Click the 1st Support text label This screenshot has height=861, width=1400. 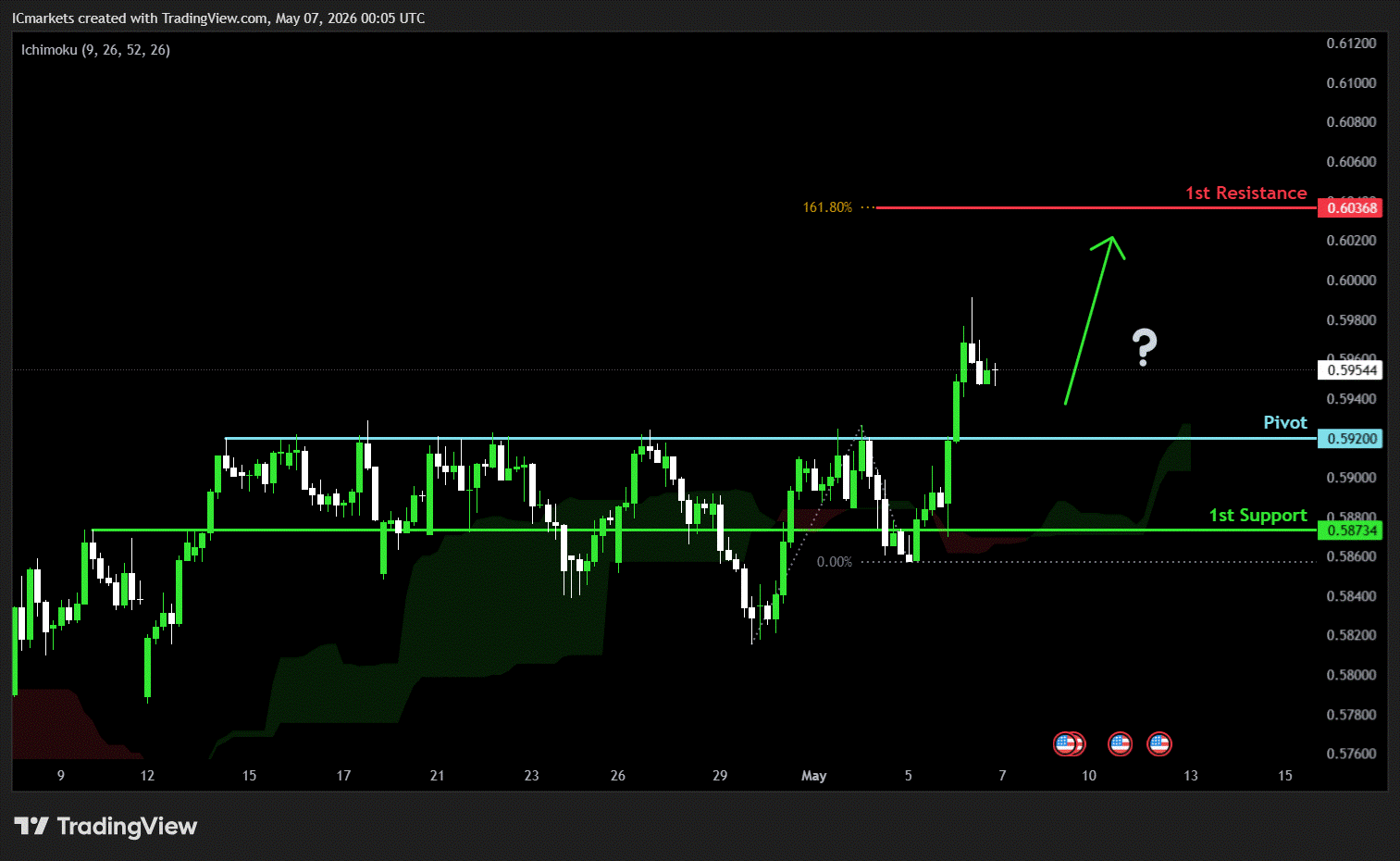coord(1258,515)
